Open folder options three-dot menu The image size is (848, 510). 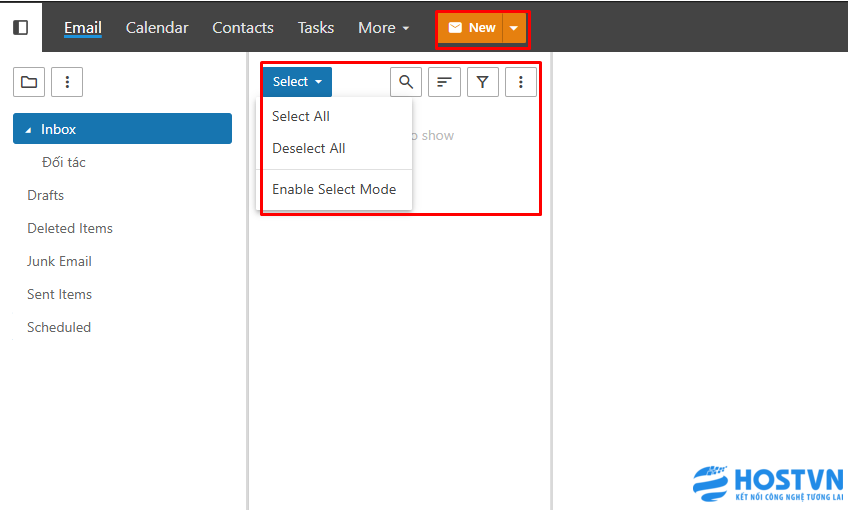tap(67, 82)
